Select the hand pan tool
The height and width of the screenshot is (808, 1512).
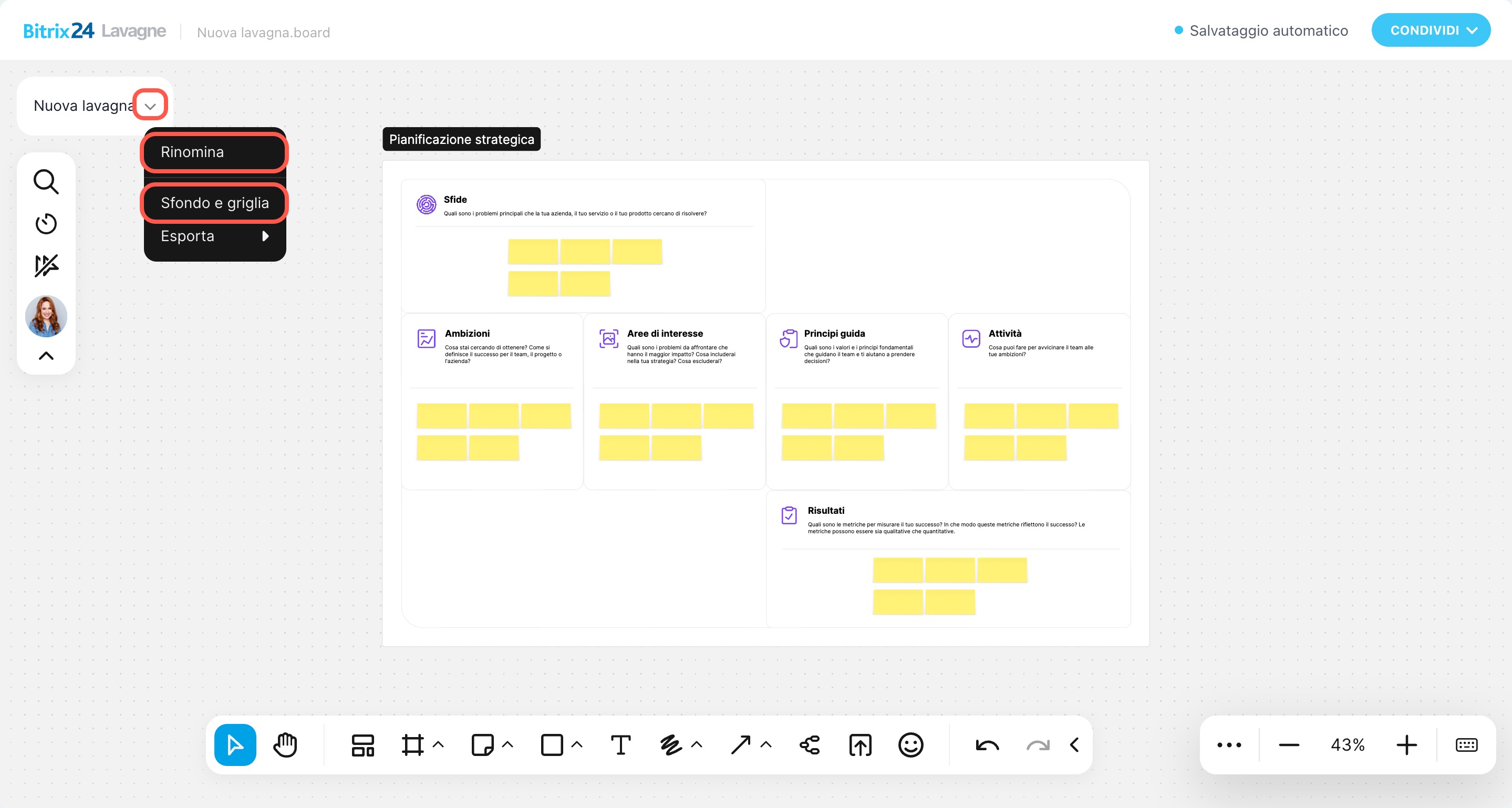tap(285, 745)
